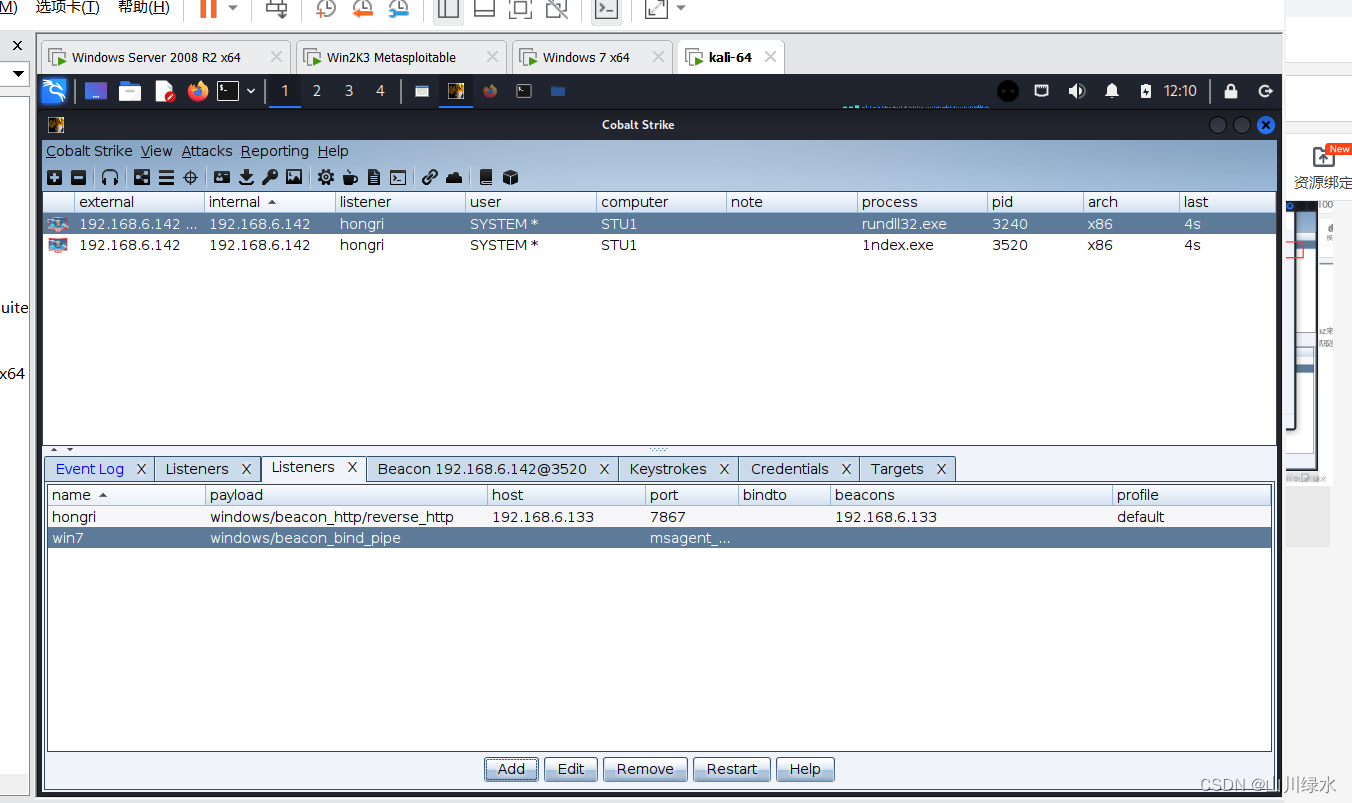Switch to pivot graph view icon
The height and width of the screenshot is (803, 1352).
pos(142,177)
